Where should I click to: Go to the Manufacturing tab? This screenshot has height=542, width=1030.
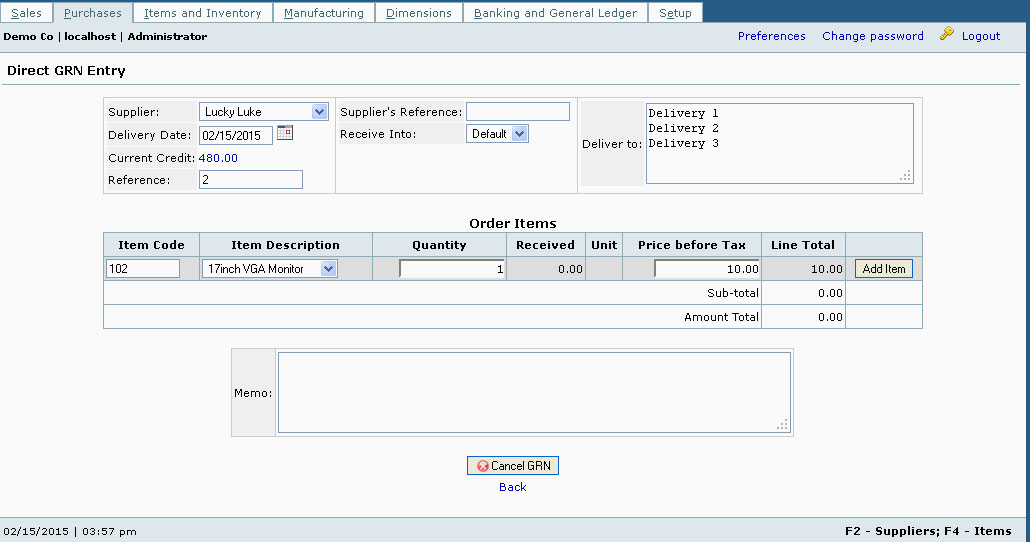click(x=323, y=13)
